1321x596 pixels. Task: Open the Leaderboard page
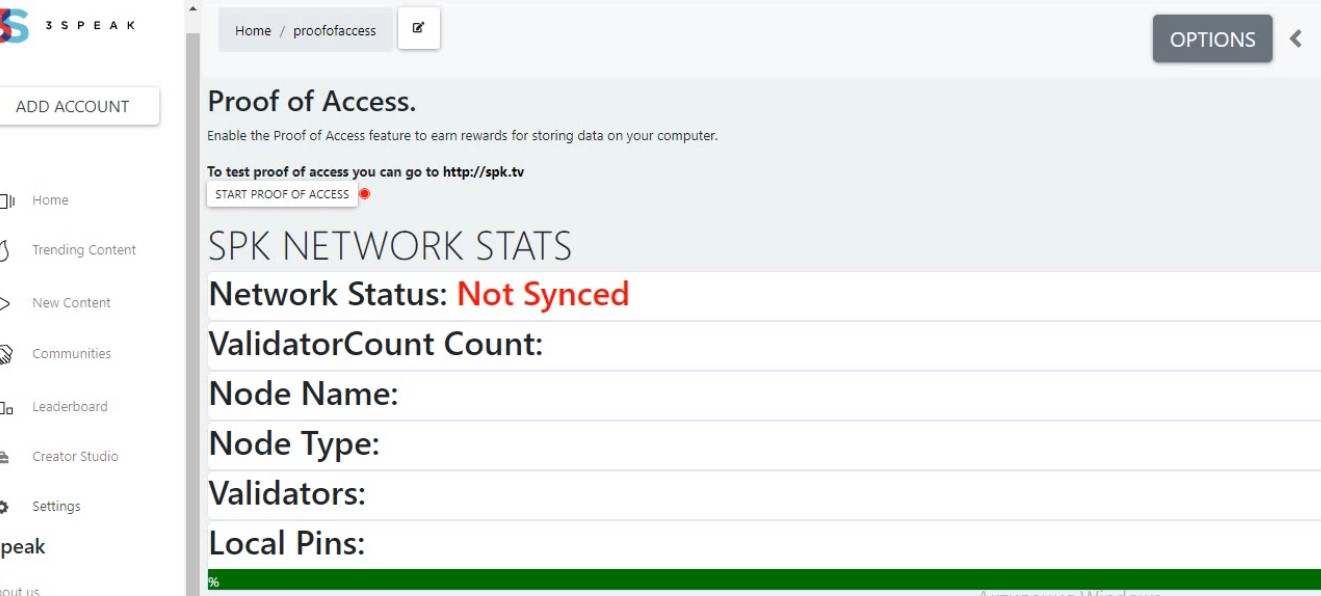click(69, 407)
